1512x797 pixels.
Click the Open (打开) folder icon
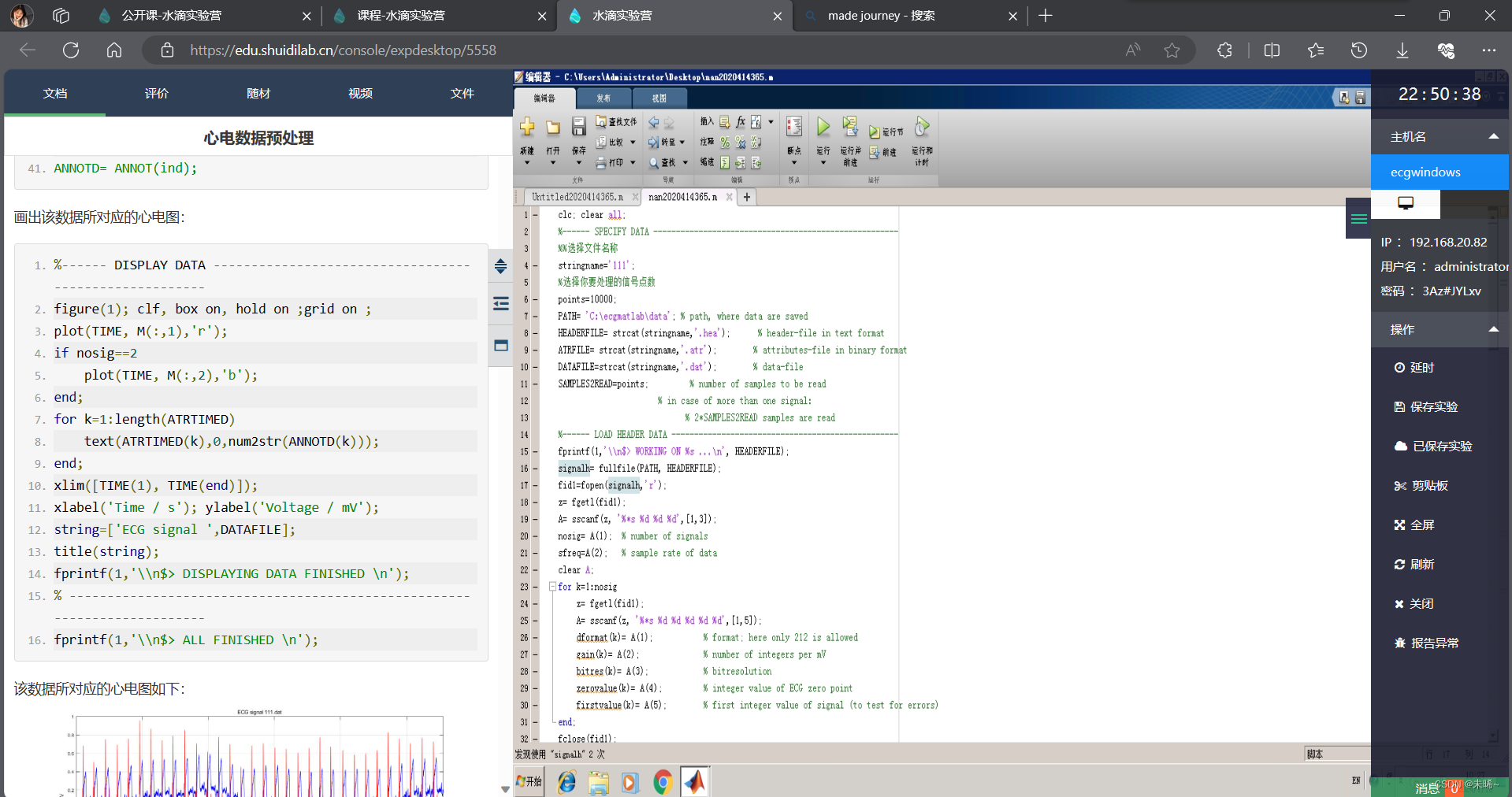[x=553, y=127]
